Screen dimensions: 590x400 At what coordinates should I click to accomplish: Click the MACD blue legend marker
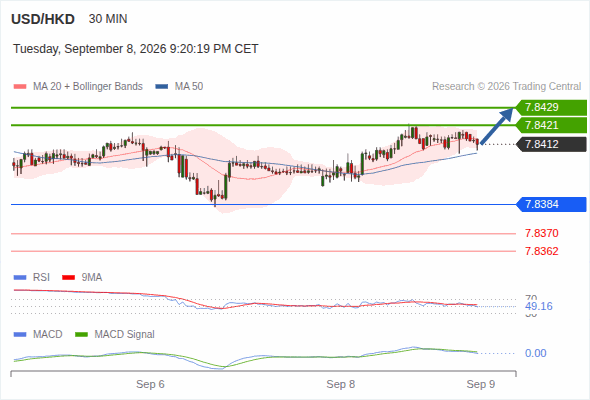[x=20, y=335]
